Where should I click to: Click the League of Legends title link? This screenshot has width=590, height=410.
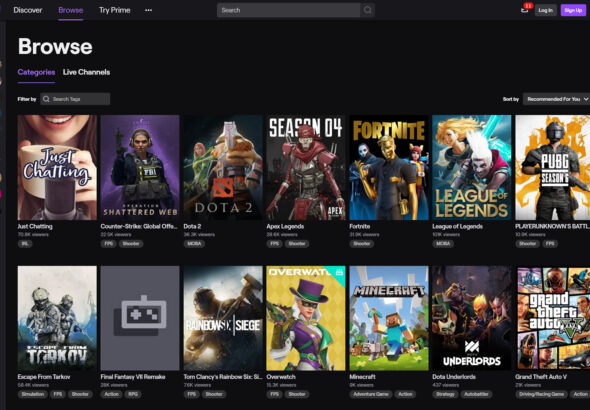click(x=458, y=226)
